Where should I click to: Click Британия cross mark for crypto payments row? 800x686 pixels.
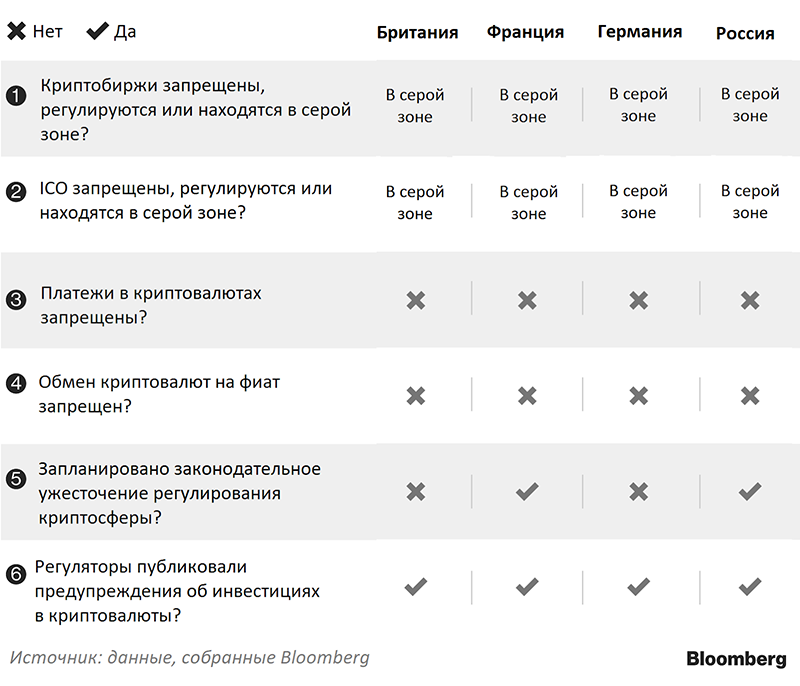(x=416, y=299)
